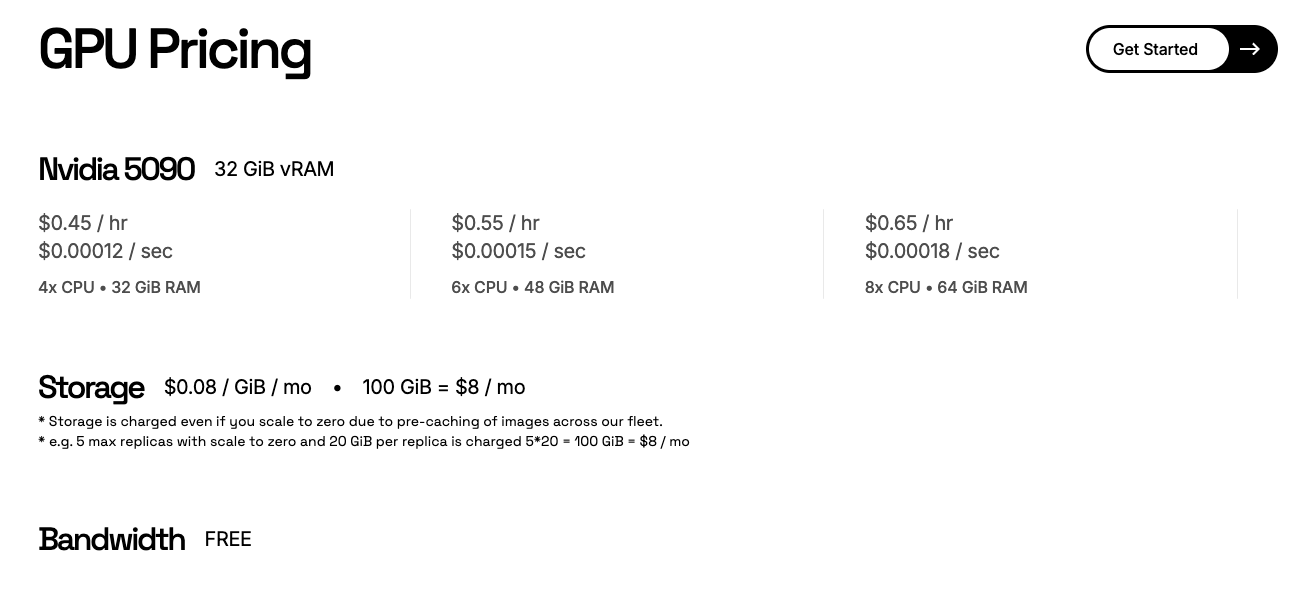This screenshot has width=1293, height=611.
Task: Choose the 6x CPU • 48 GiB RAM option
Action: coord(533,287)
